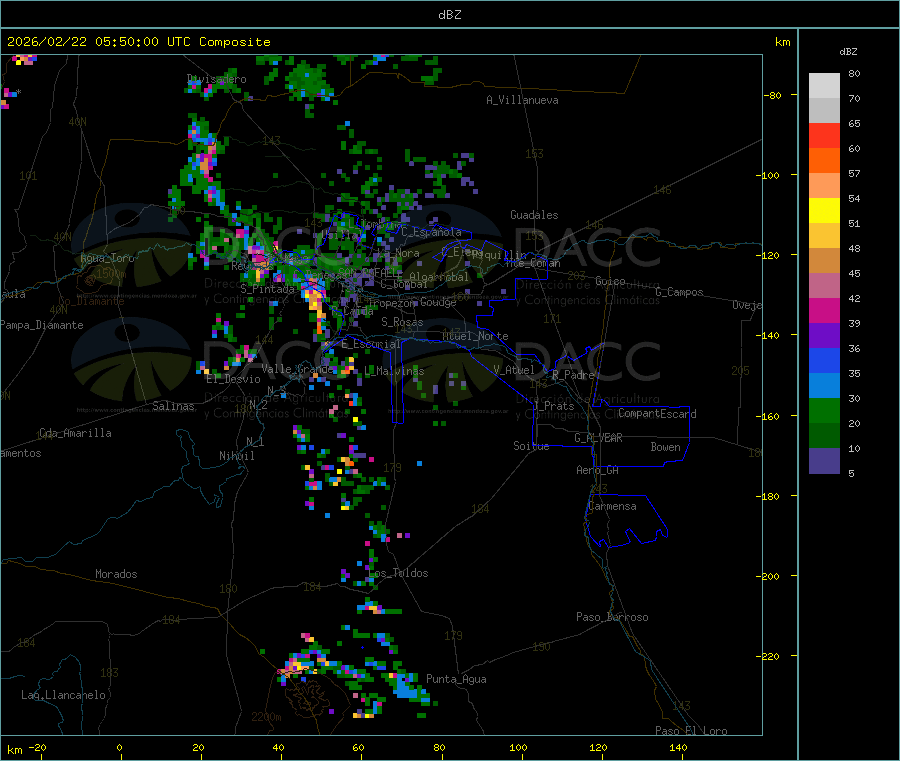Click the orange 60-57 dBZ legend swatch
900x761 pixels.
click(x=824, y=161)
